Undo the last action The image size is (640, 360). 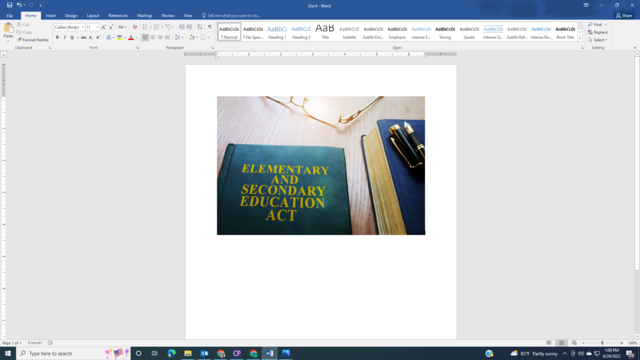19,5
